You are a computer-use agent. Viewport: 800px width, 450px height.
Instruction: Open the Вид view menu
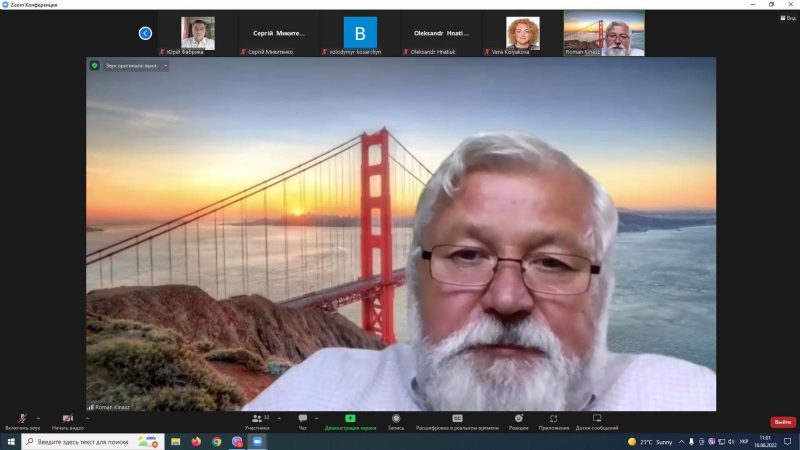pyautogui.click(x=787, y=18)
